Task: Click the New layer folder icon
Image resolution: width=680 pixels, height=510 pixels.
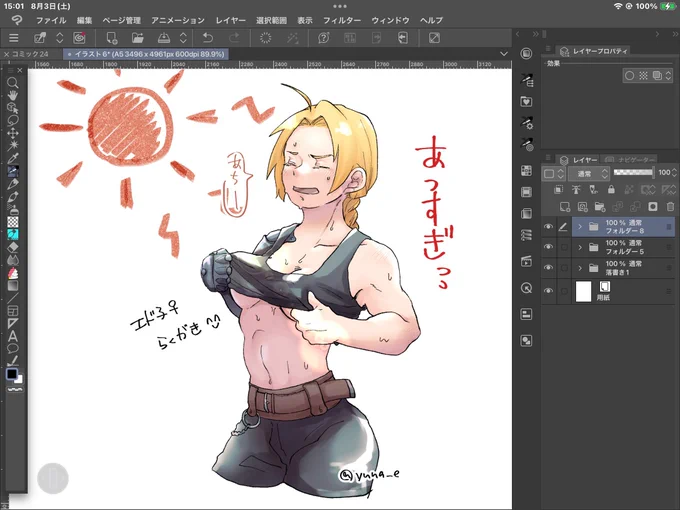Action: click(600, 207)
